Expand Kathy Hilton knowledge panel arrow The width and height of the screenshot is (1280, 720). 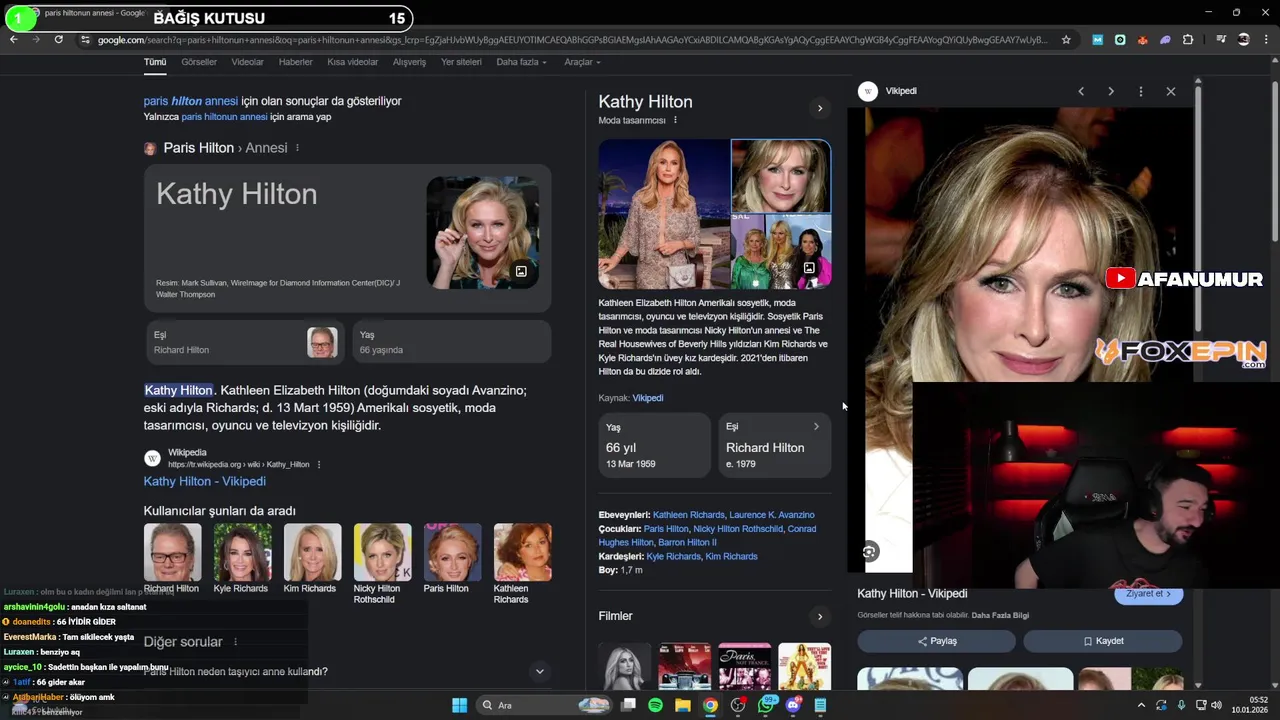[820, 108]
